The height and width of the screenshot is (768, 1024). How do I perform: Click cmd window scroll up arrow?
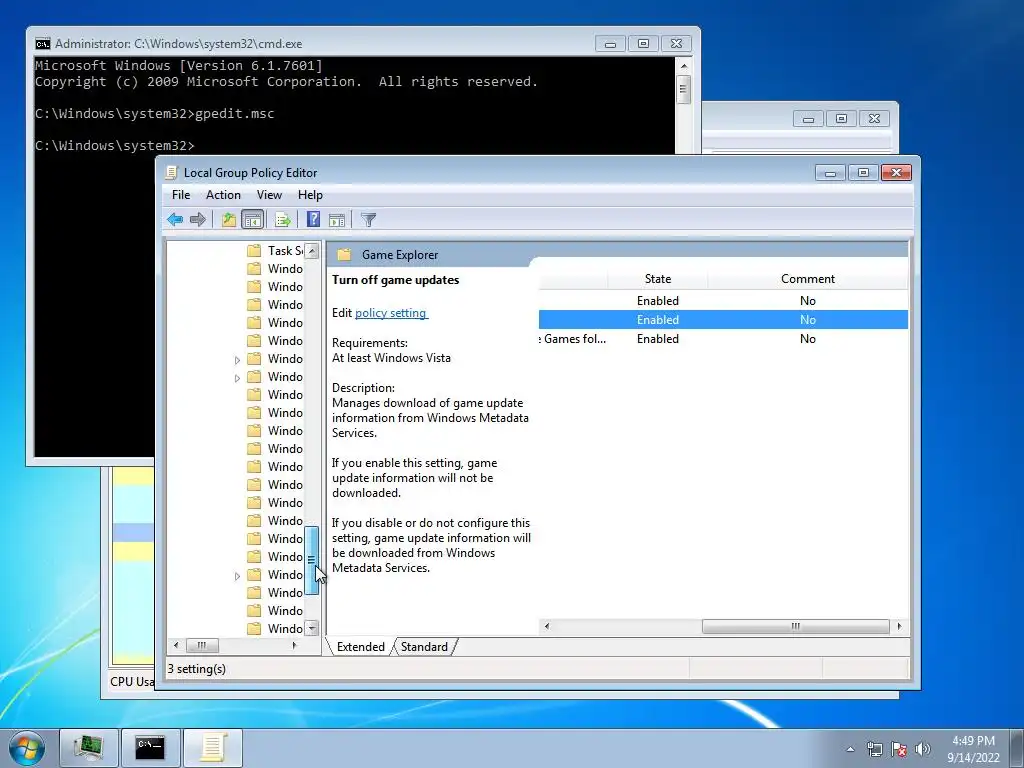(683, 65)
